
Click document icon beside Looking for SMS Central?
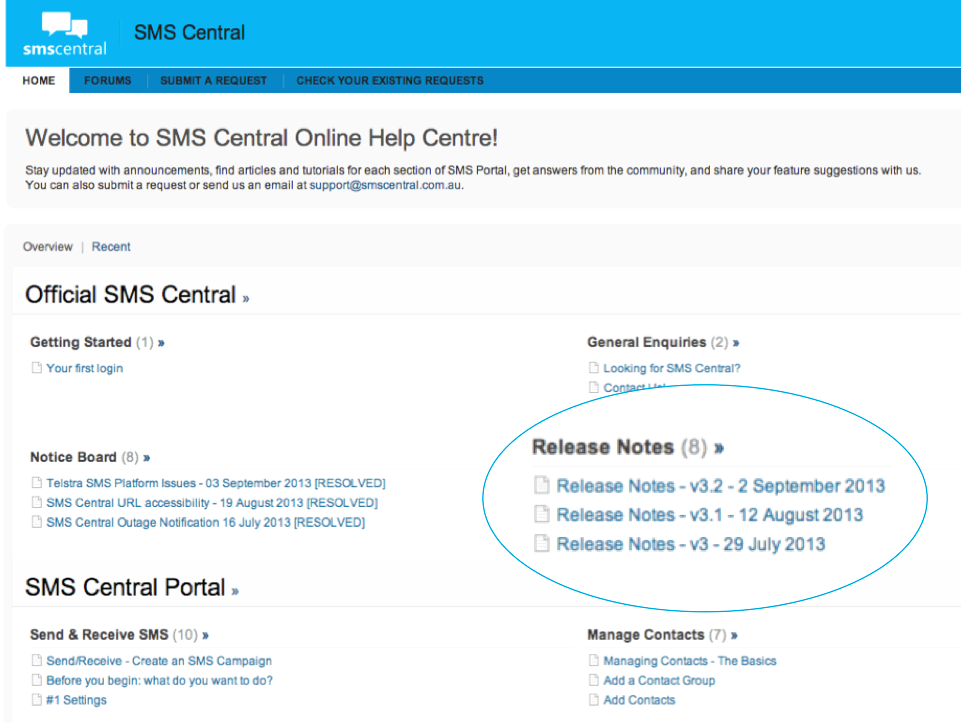click(x=593, y=368)
